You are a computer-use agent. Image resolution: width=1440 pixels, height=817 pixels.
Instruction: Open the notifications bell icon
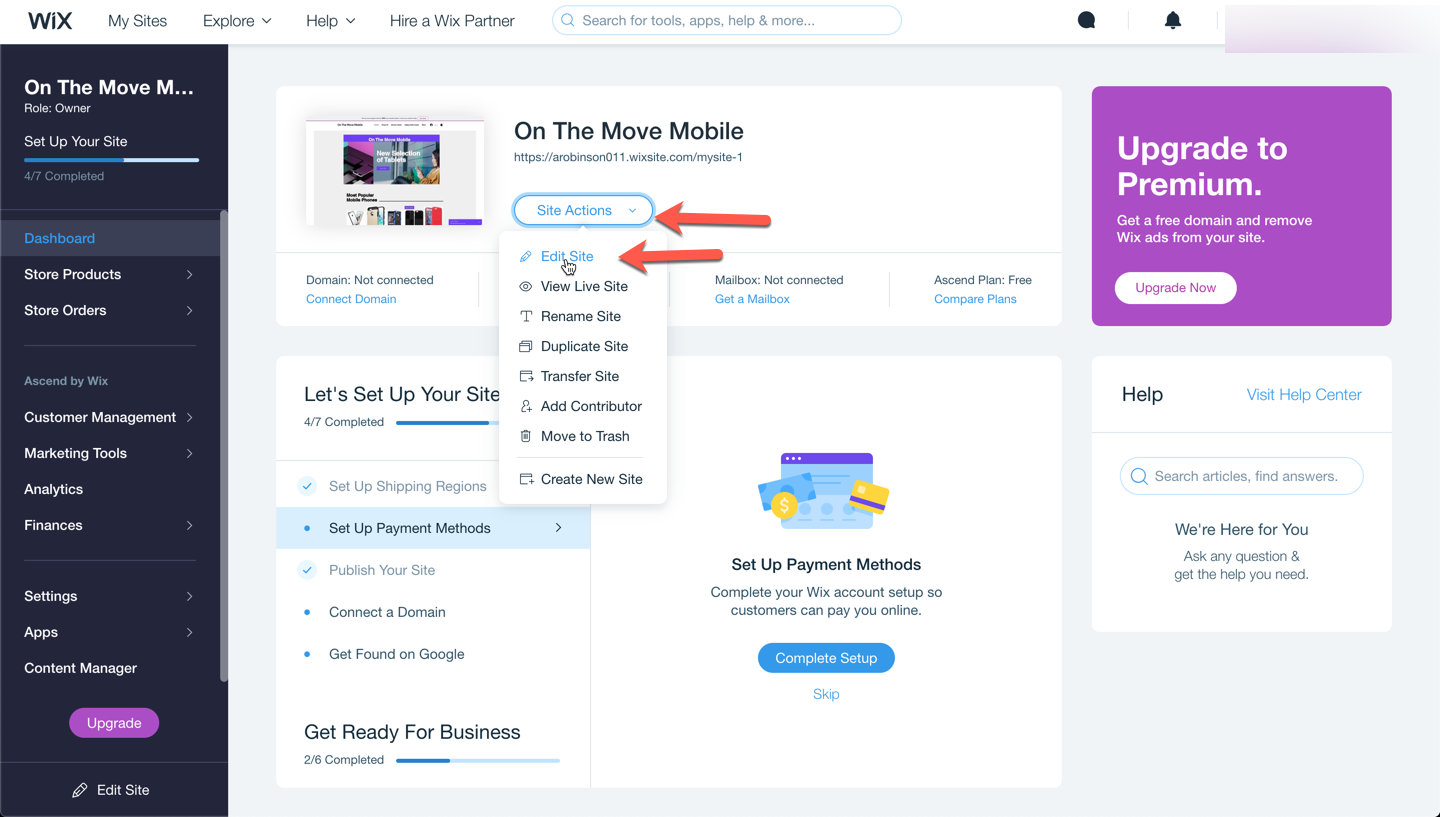pyautogui.click(x=1173, y=20)
